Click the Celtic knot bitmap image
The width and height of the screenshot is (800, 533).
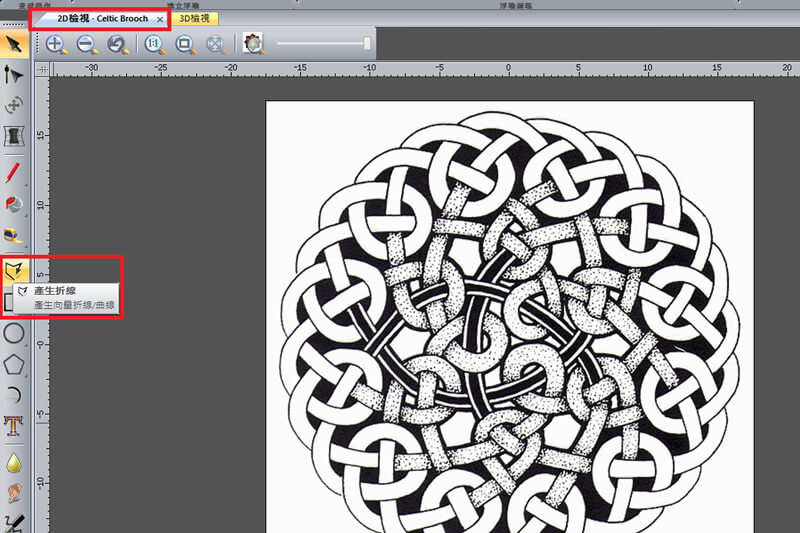[510, 317]
